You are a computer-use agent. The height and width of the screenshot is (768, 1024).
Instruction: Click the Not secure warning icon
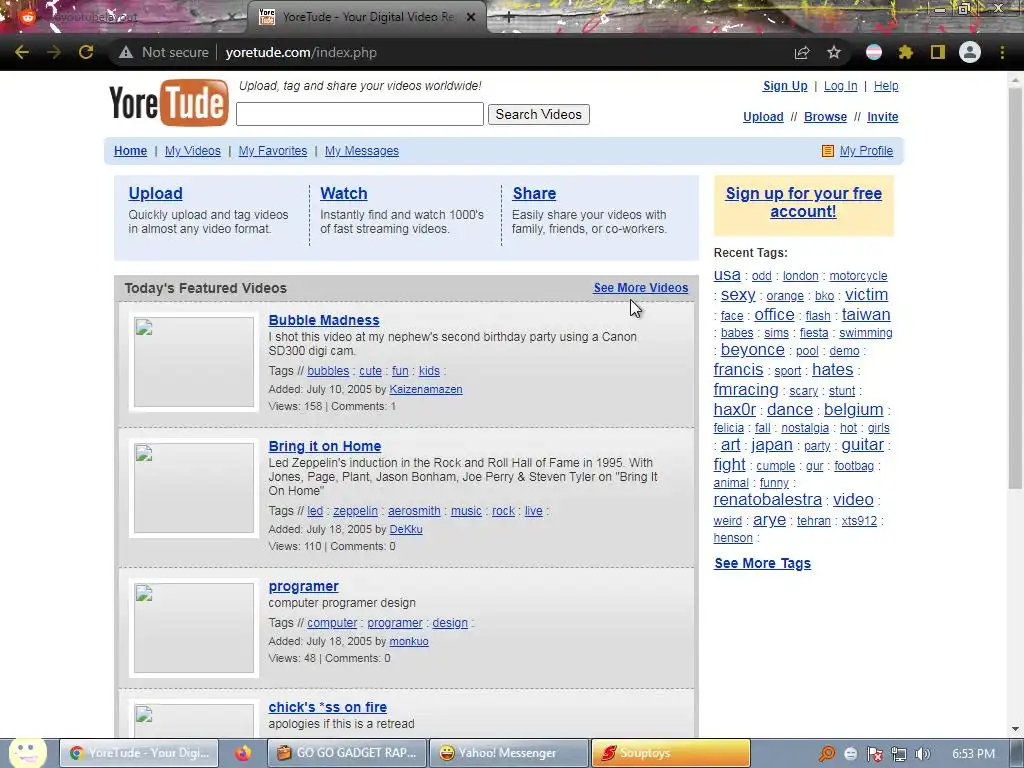pos(126,52)
